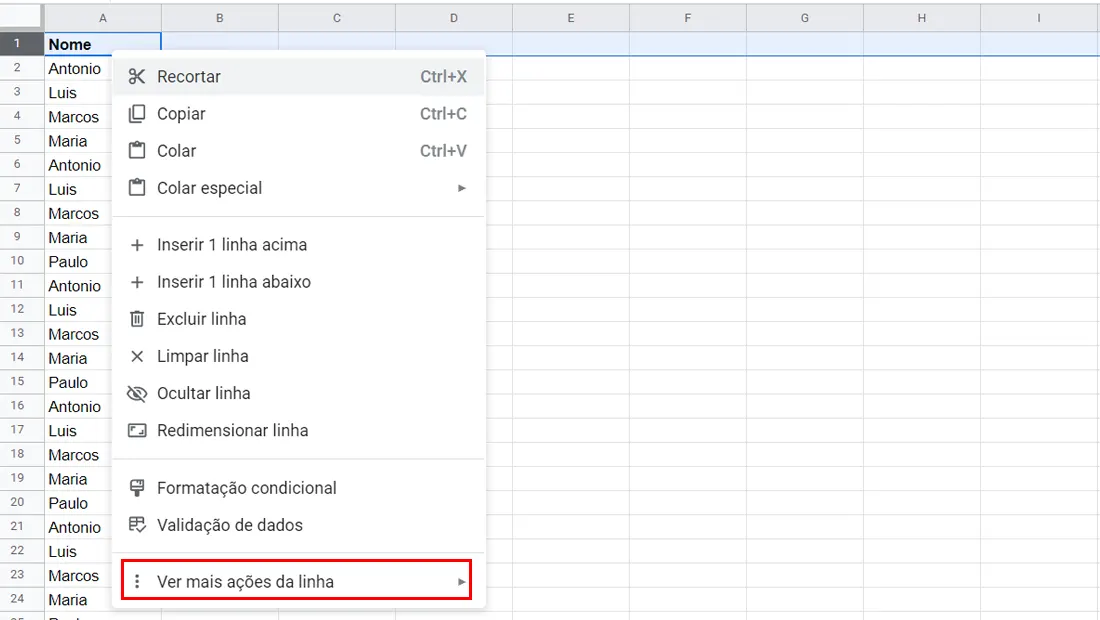
Task: Click Maria in cell A24
Action: pos(68,600)
